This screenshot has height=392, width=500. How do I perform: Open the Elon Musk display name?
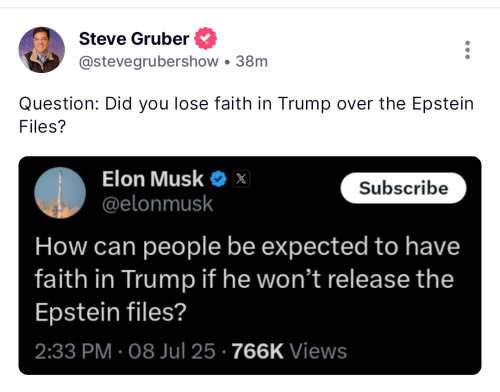tap(153, 179)
